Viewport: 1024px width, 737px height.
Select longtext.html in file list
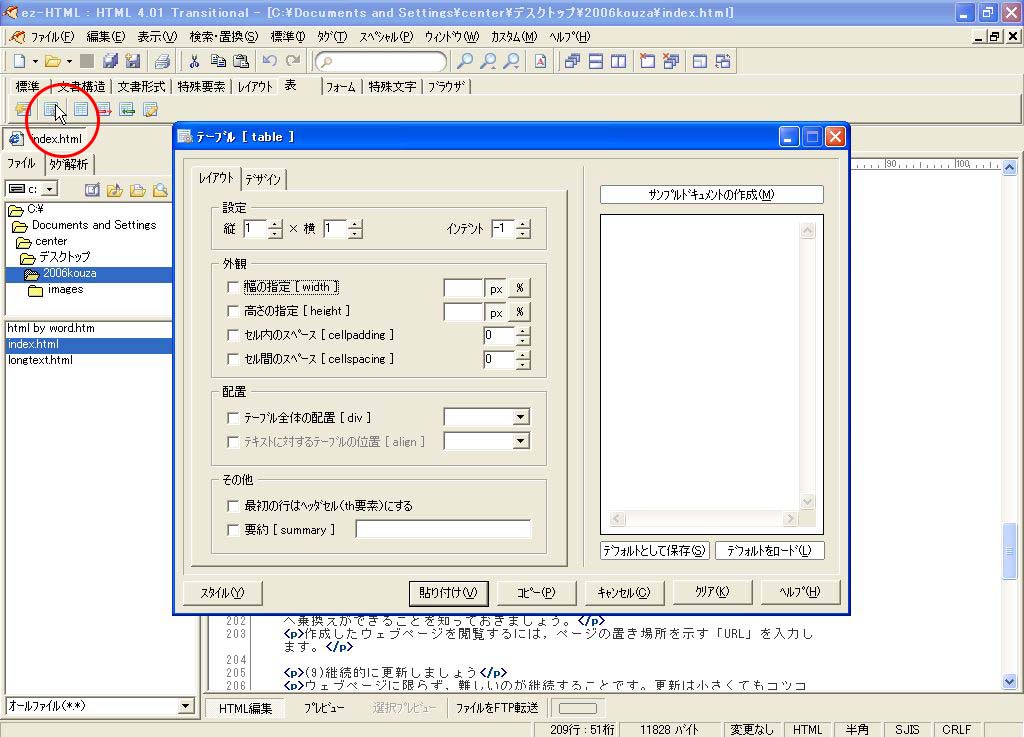(40, 360)
